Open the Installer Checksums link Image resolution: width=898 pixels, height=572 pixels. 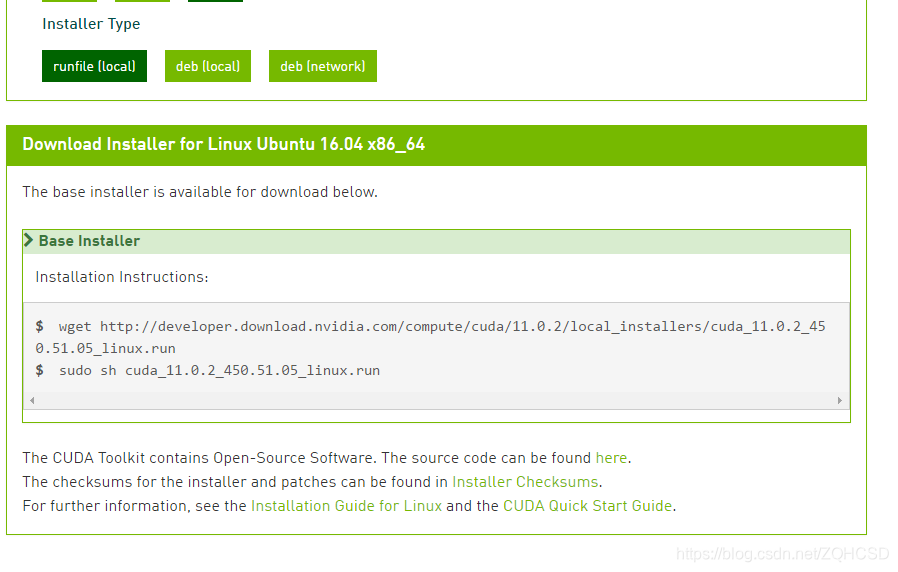[x=525, y=482]
